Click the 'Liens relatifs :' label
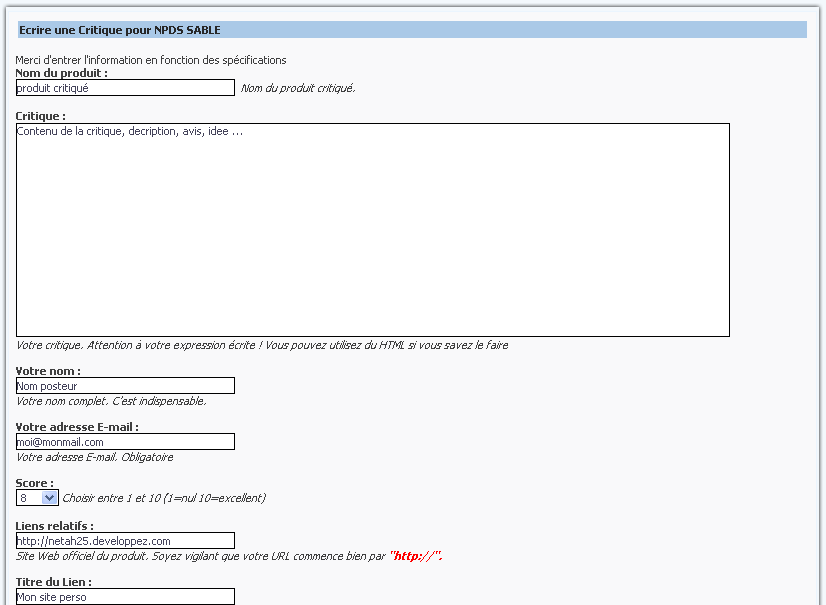This screenshot has width=826, height=605. coord(55,526)
